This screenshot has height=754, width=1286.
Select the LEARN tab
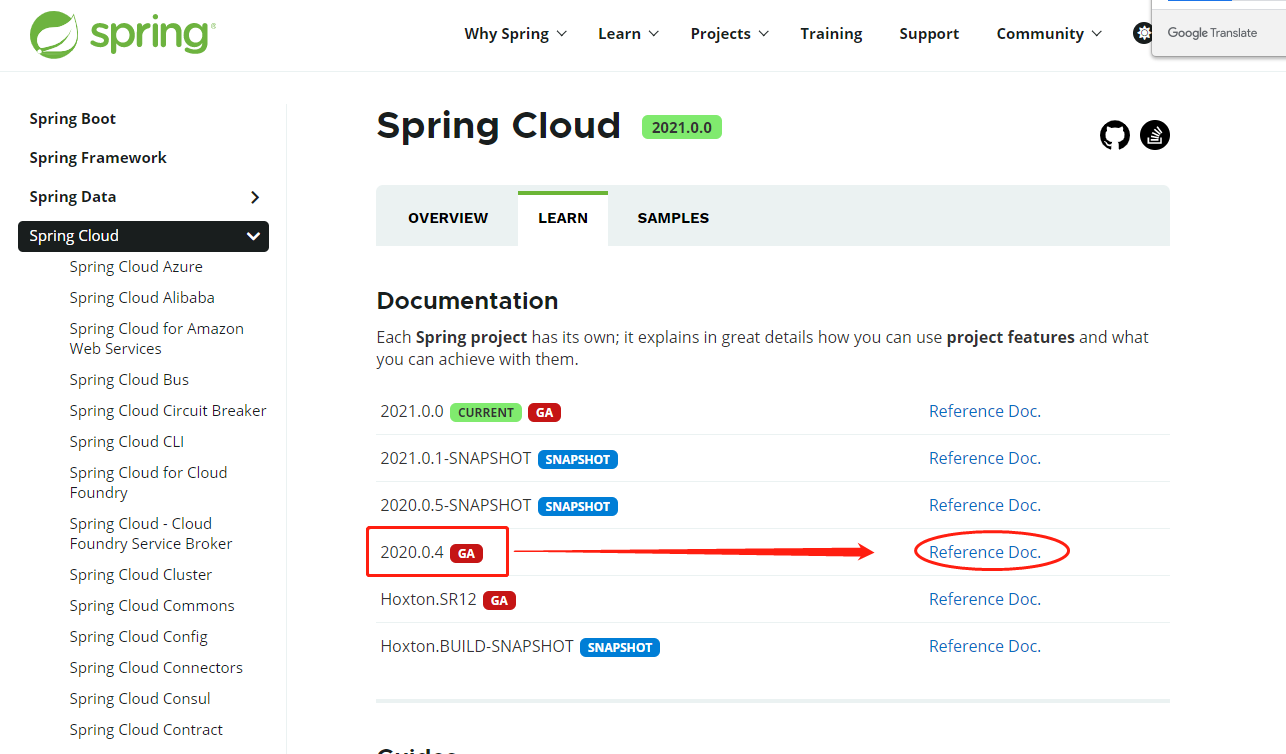[x=563, y=218]
